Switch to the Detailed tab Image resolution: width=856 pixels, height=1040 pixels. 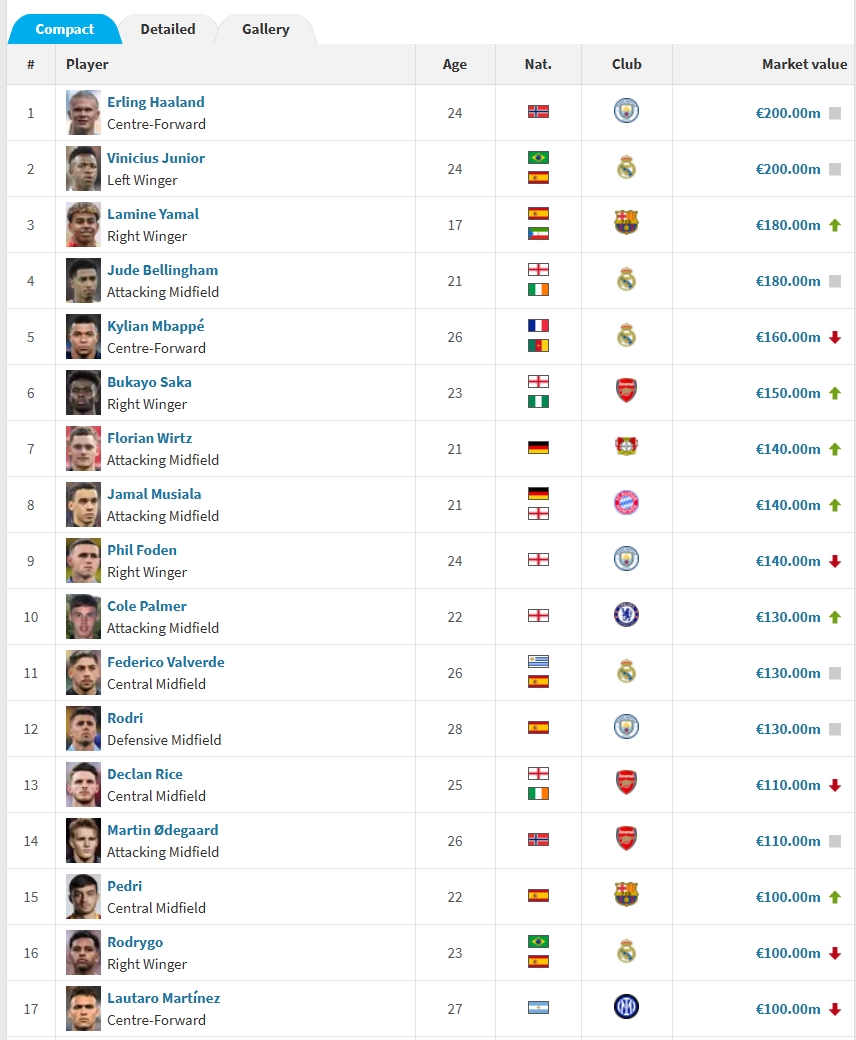pyautogui.click(x=168, y=29)
